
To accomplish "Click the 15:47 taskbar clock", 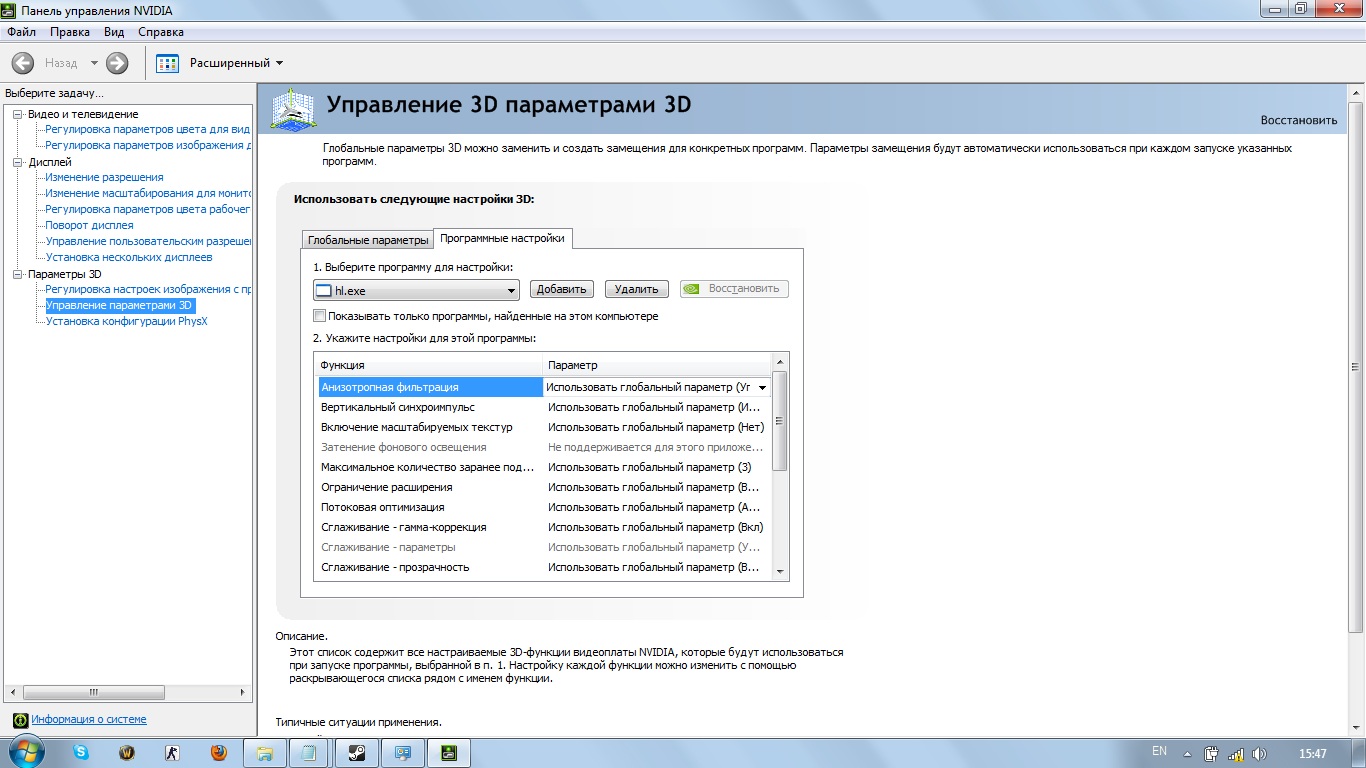I will 1312,753.
